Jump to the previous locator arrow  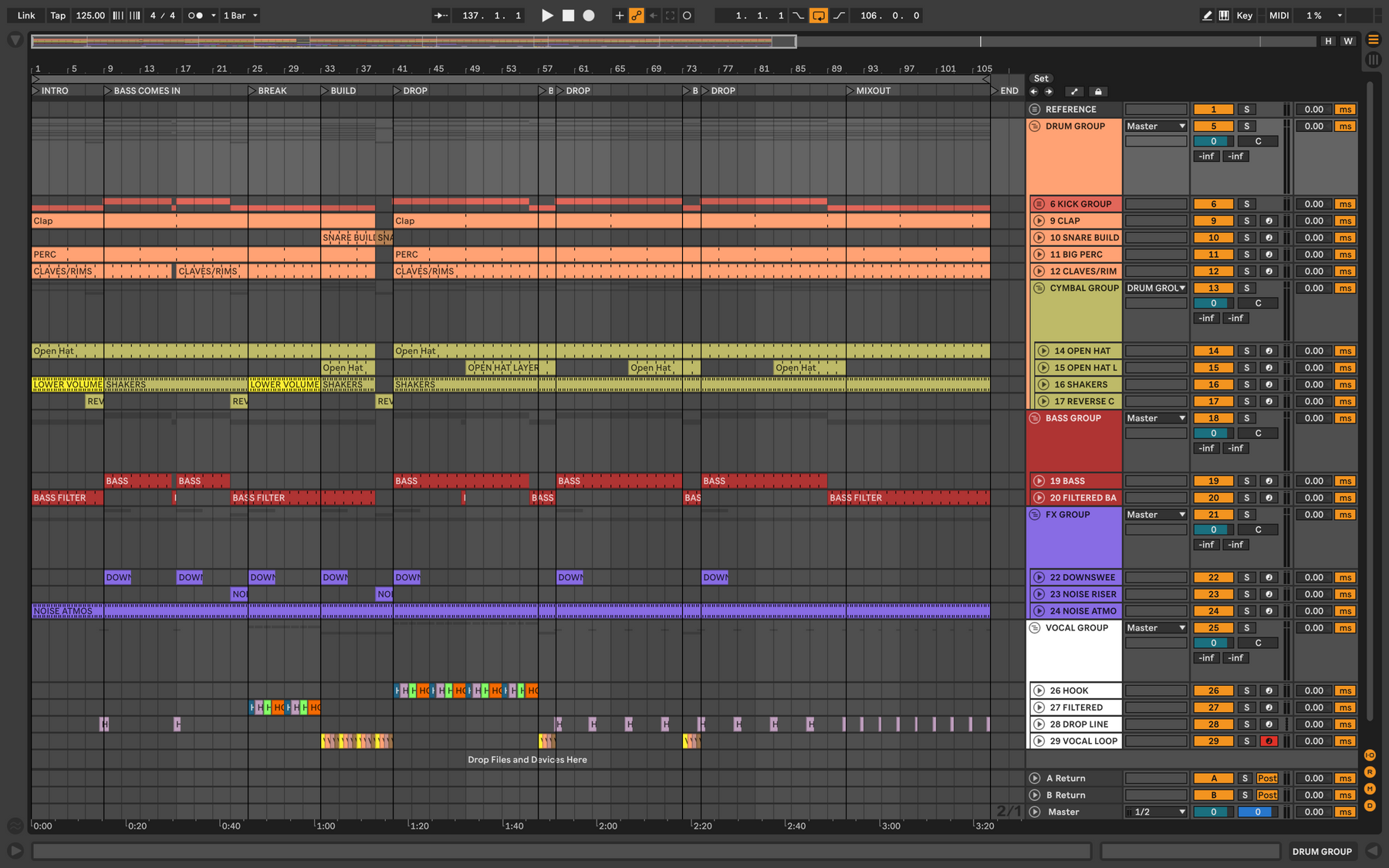click(1034, 91)
